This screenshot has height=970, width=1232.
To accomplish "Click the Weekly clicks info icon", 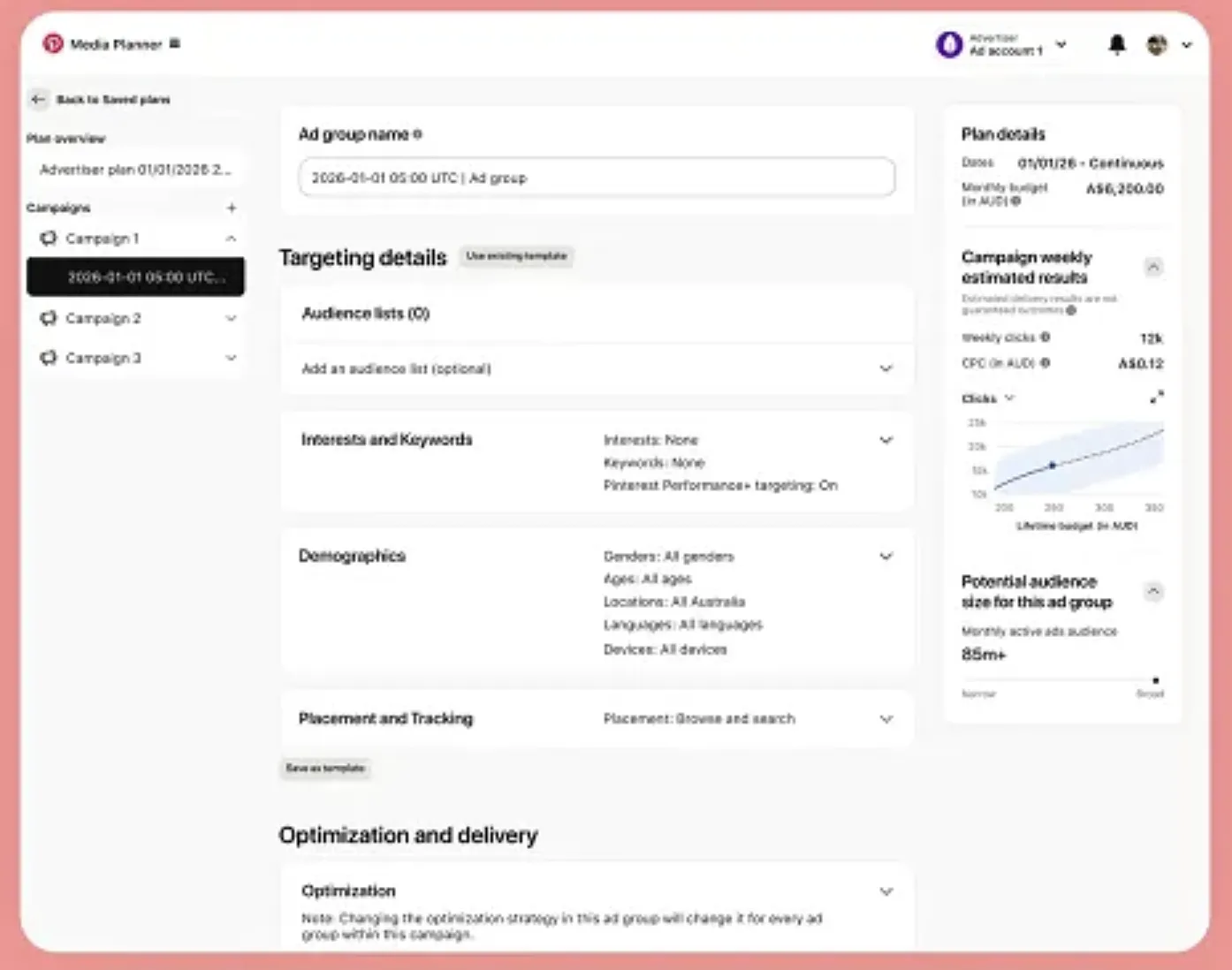I will pos(1046,337).
